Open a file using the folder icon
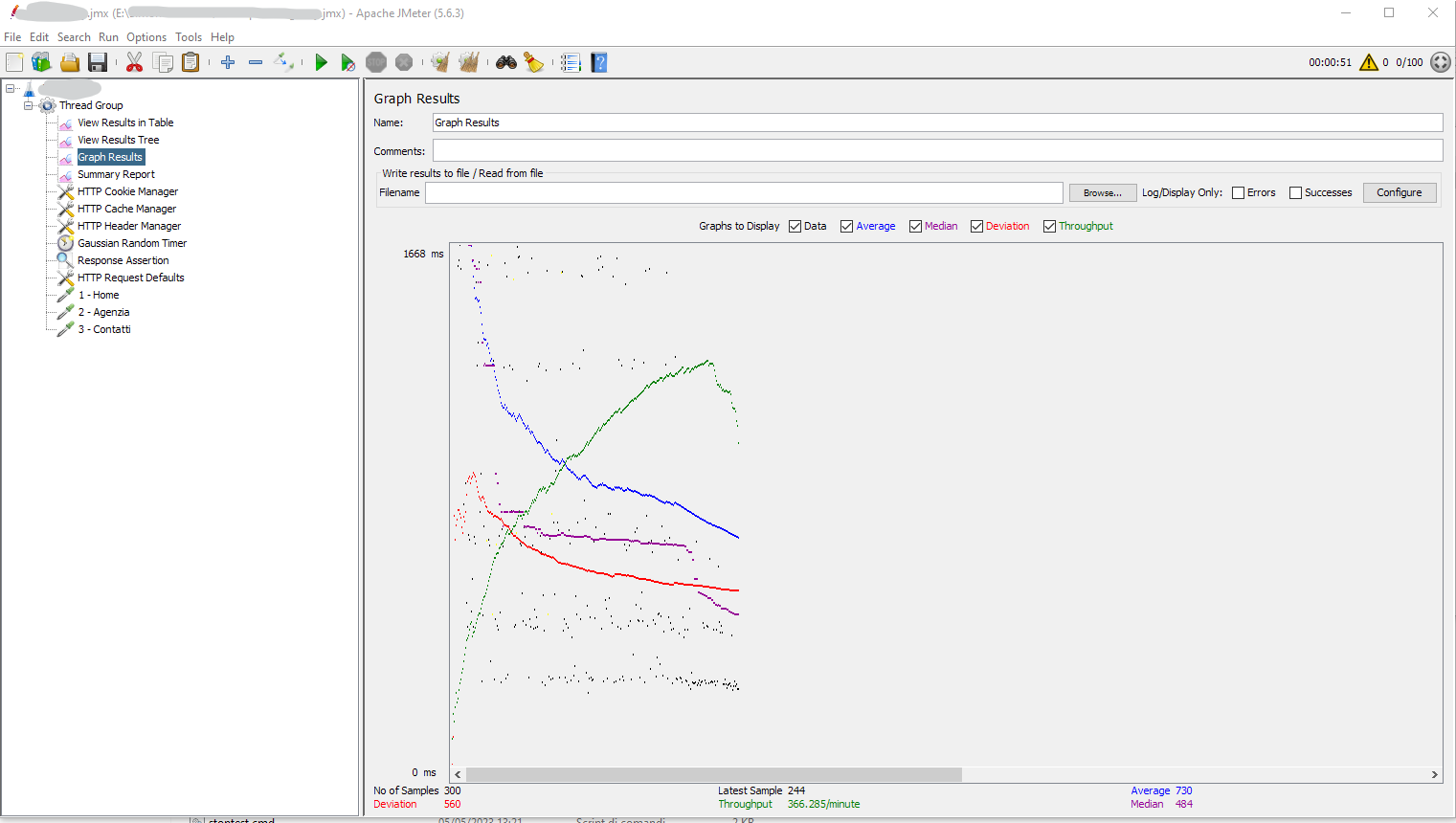The height and width of the screenshot is (823, 1456). point(70,62)
